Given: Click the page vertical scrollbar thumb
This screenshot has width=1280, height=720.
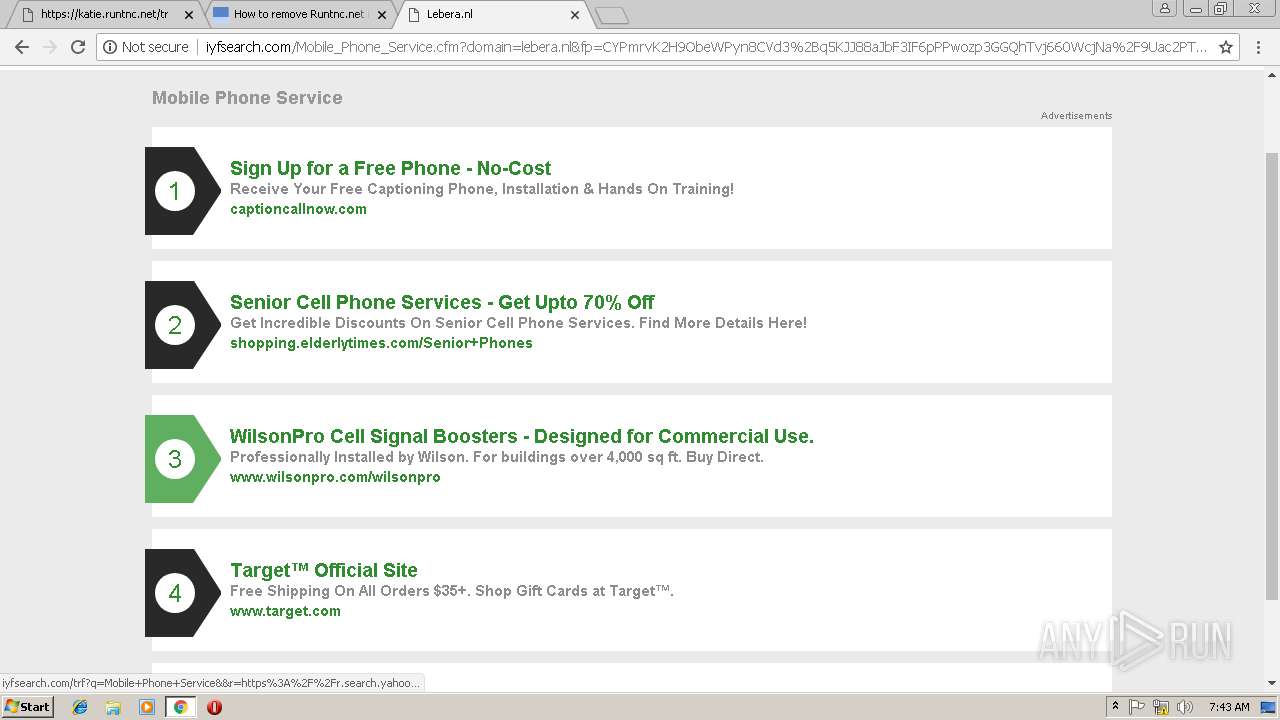Looking at the screenshot, I should 1272,375.
